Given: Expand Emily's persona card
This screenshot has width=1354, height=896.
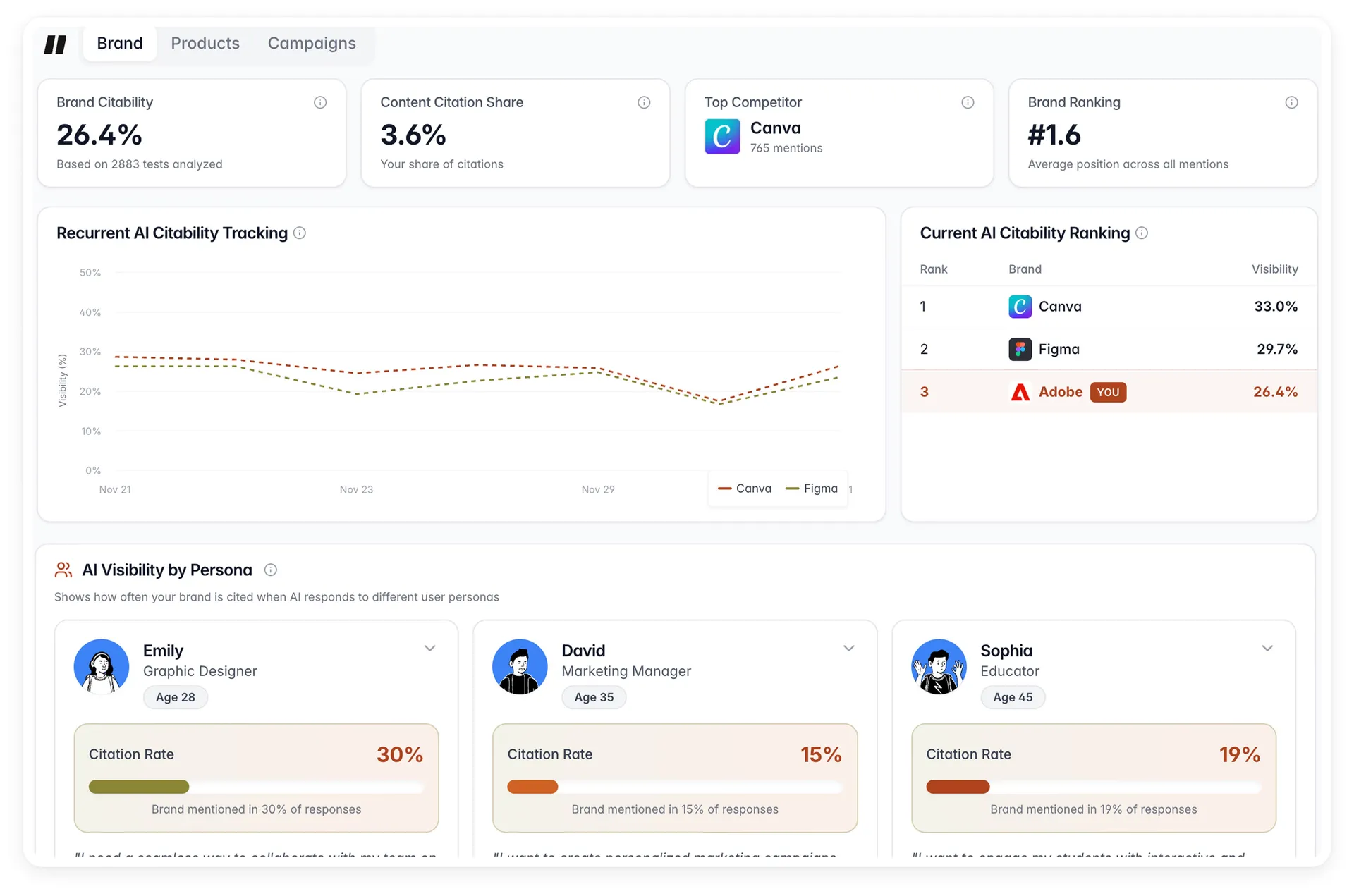Looking at the screenshot, I should [429, 648].
